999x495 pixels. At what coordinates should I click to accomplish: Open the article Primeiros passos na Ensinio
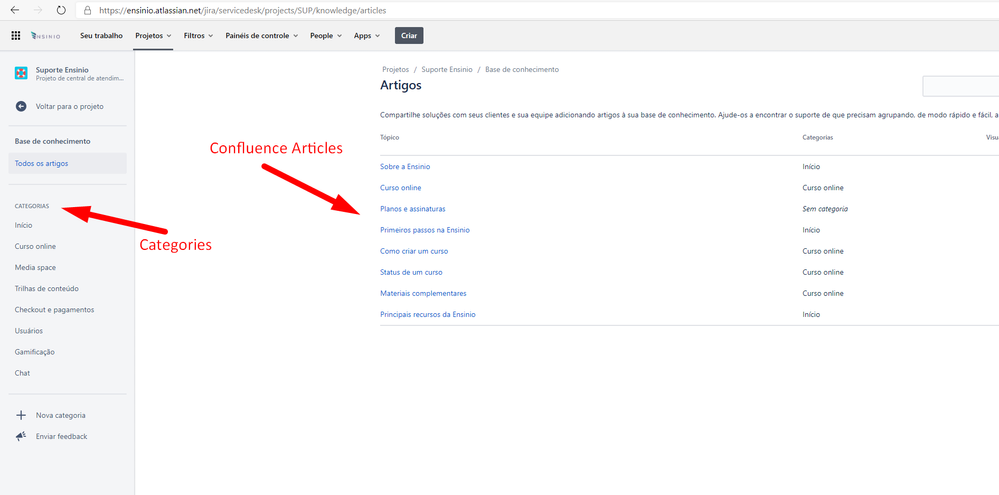click(x=425, y=230)
